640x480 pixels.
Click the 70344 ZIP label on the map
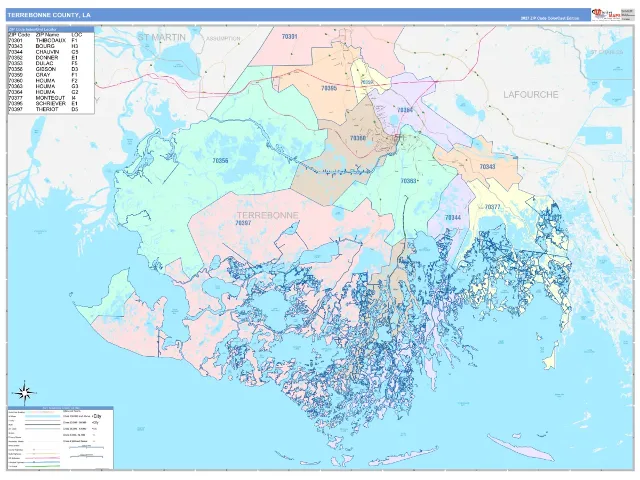(x=453, y=218)
